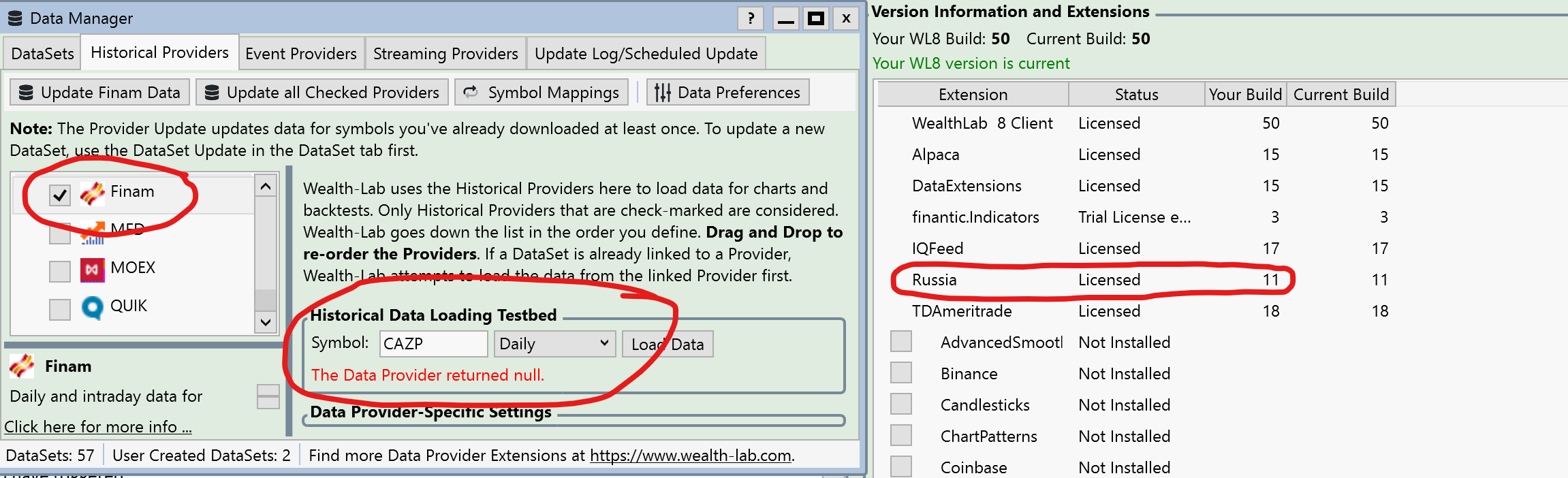Check the Coinbase extension checkbox
This screenshot has width=1568, height=478.
[x=901, y=466]
